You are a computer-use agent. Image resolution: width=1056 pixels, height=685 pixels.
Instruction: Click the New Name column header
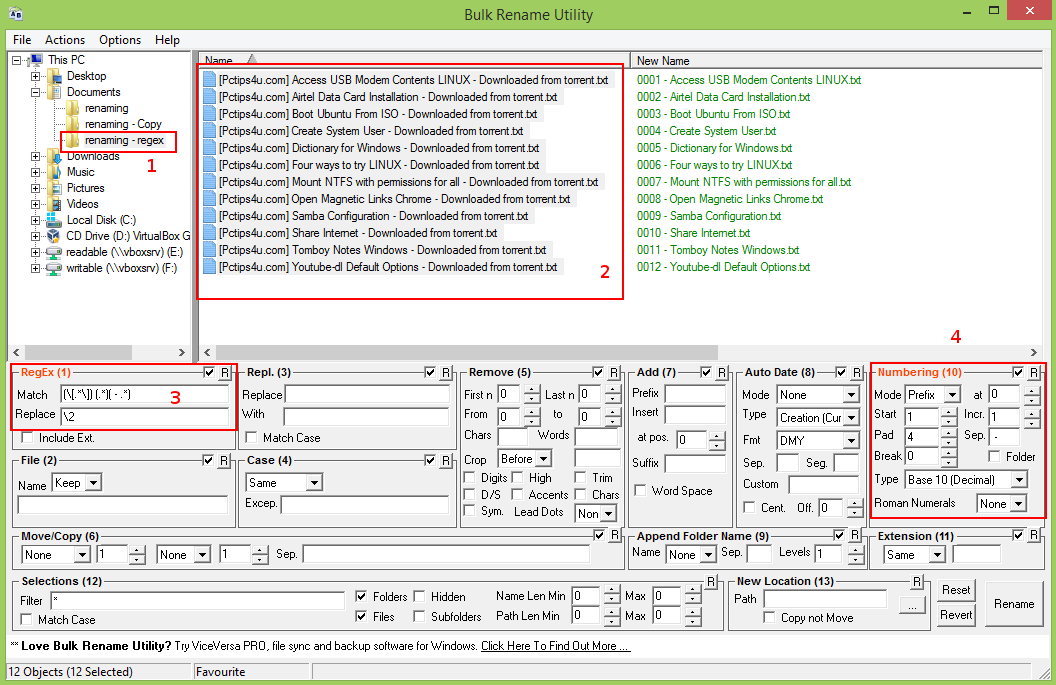836,60
